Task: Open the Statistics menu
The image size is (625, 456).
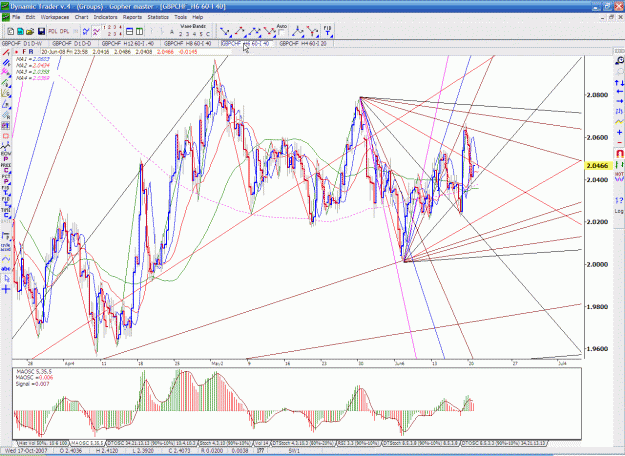Action: pyautogui.click(x=158, y=17)
